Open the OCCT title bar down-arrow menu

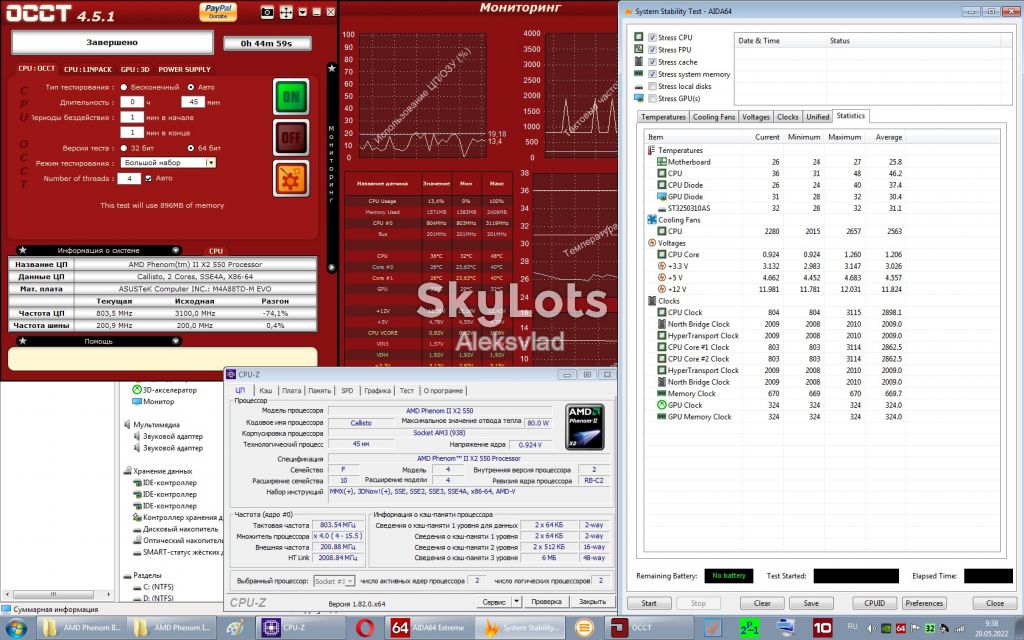[x=302, y=12]
